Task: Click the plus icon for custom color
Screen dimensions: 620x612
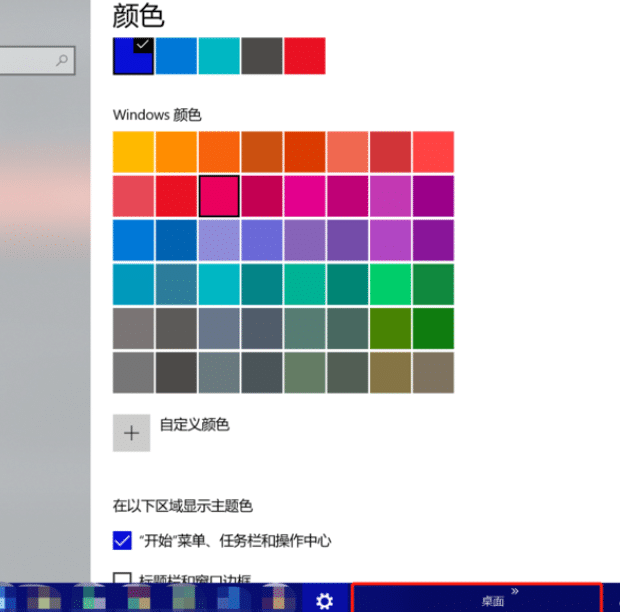Action: [131, 433]
